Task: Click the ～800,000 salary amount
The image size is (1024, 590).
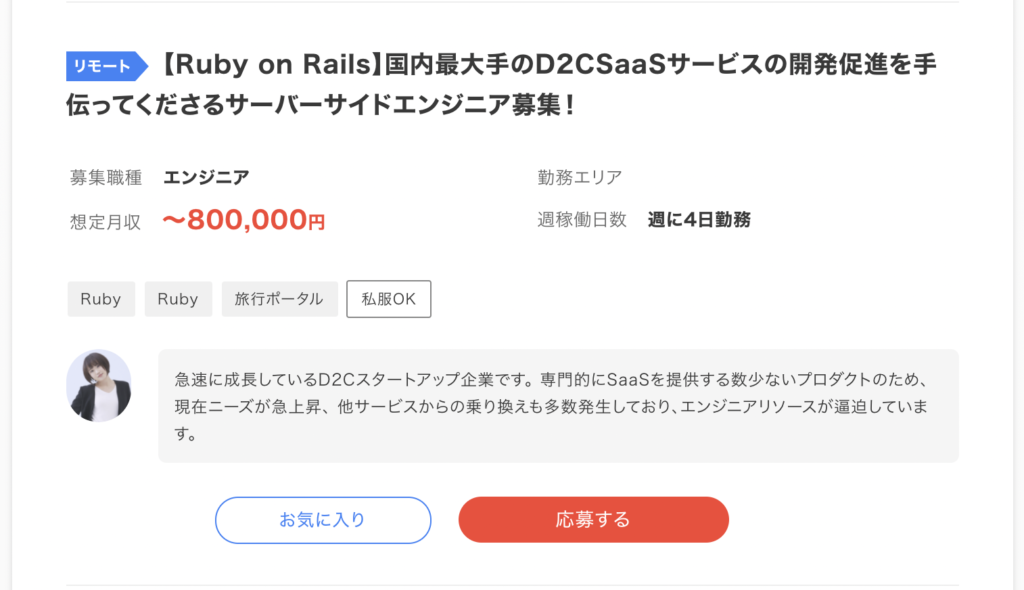Action: tap(234, 220)
